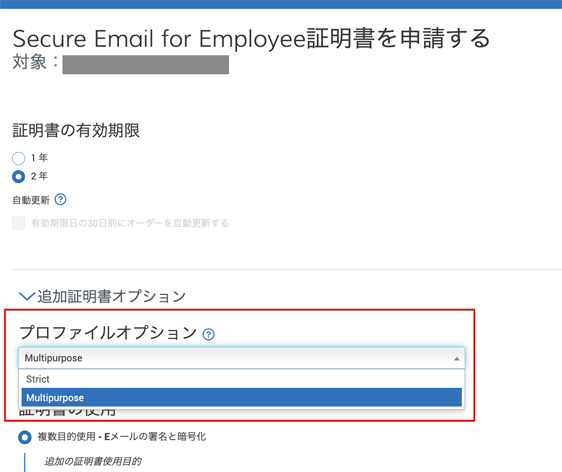Click the 複数目的使用 - Eメール label text

[x=122, y=437]
